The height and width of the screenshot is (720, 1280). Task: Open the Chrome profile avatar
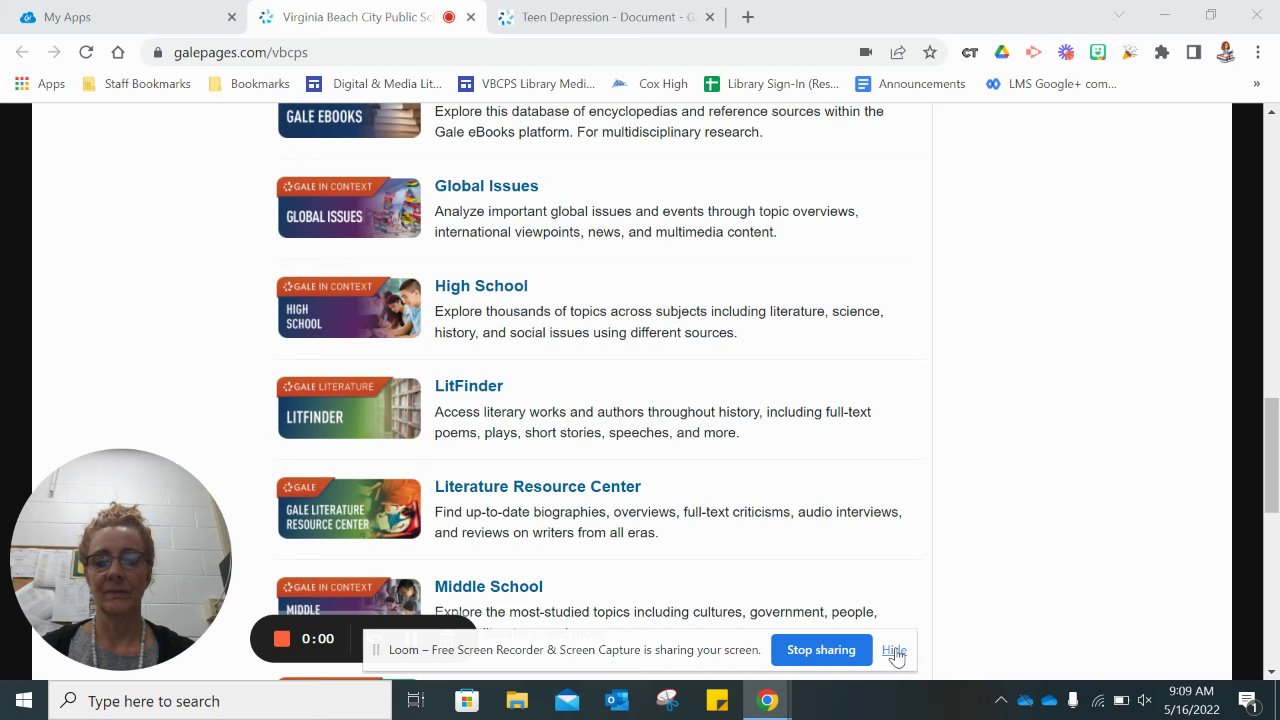coord(1226,52)
